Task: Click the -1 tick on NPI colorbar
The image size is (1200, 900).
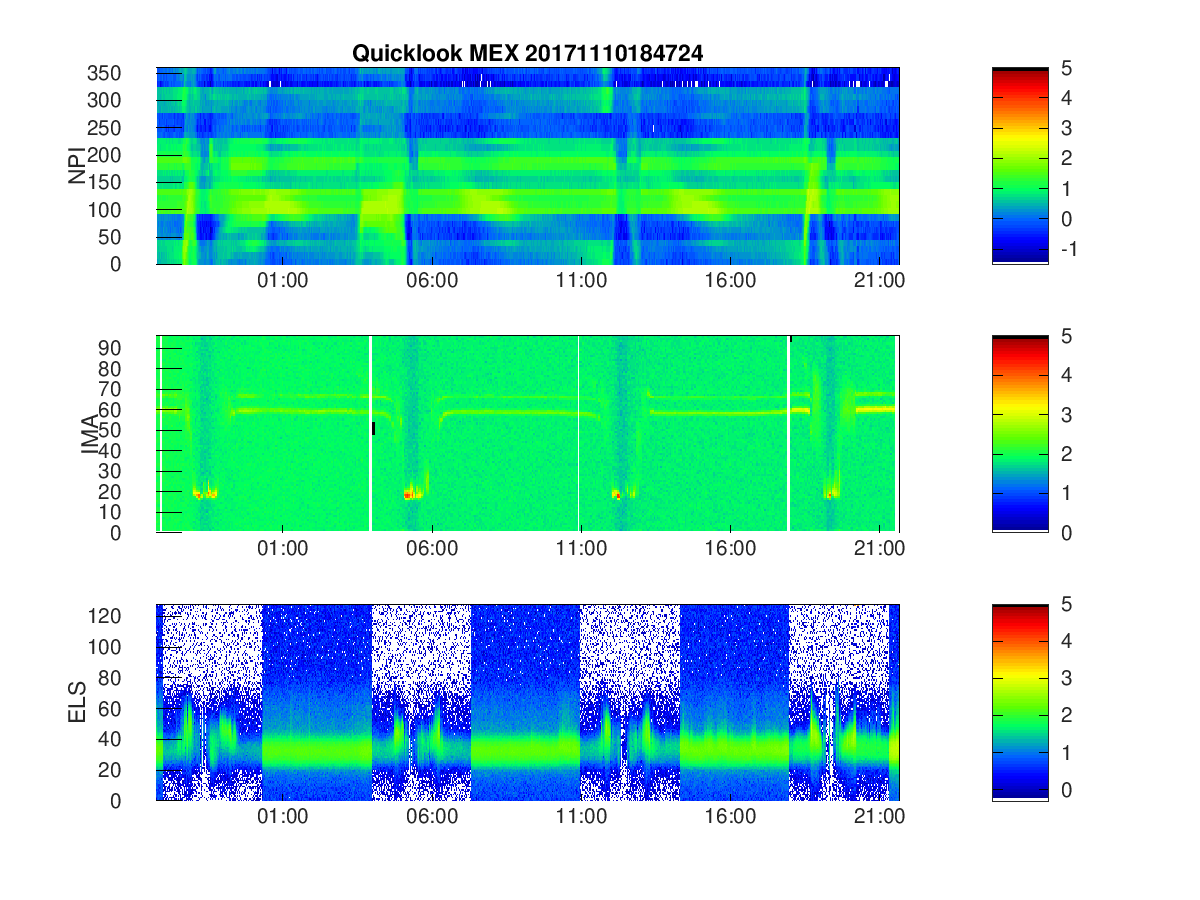Action: point(1067,248)
